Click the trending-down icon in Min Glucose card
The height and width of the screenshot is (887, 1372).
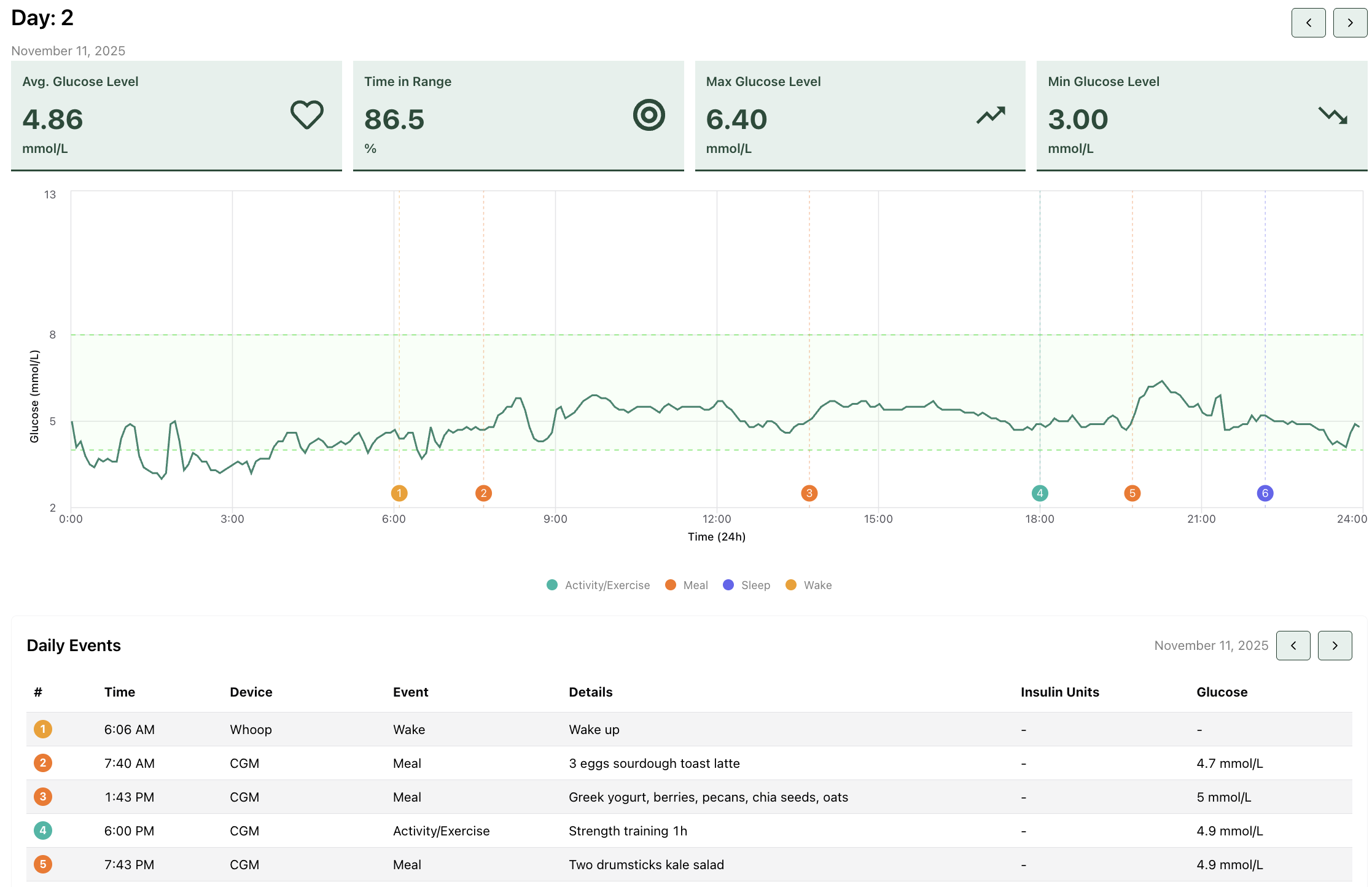(1333, 115)
